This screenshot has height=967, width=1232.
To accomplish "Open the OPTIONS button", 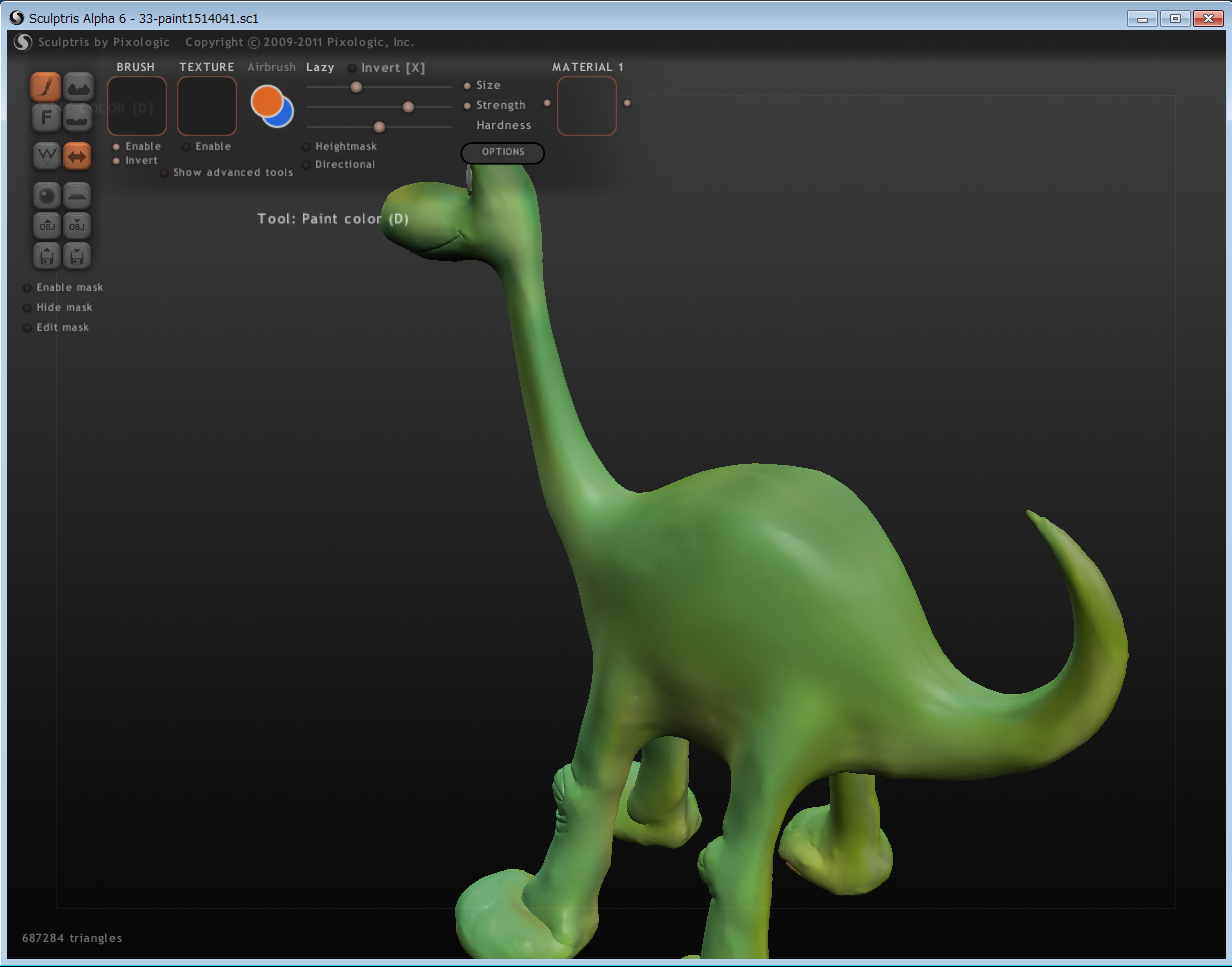I will 503,153.
